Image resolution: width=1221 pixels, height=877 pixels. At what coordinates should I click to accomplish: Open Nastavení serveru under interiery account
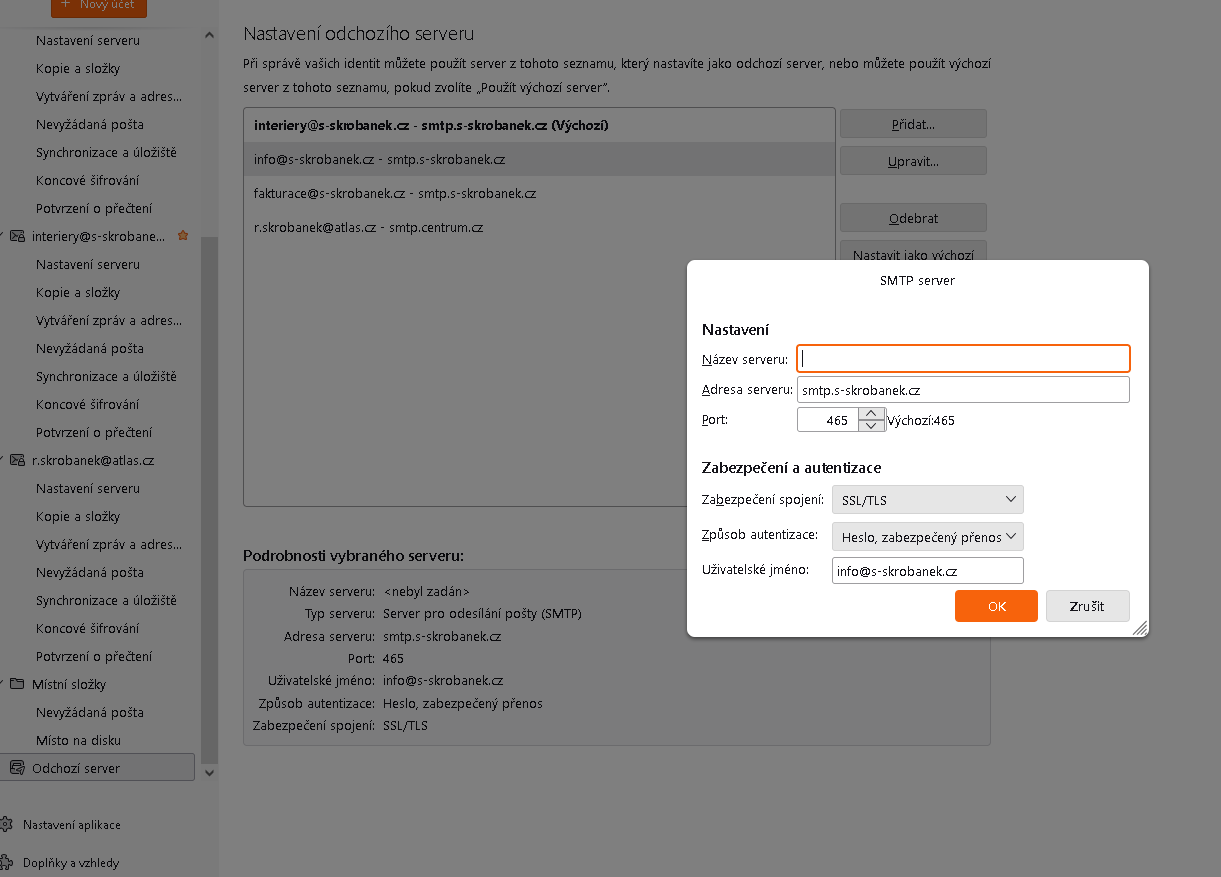(x=88, y=264)
